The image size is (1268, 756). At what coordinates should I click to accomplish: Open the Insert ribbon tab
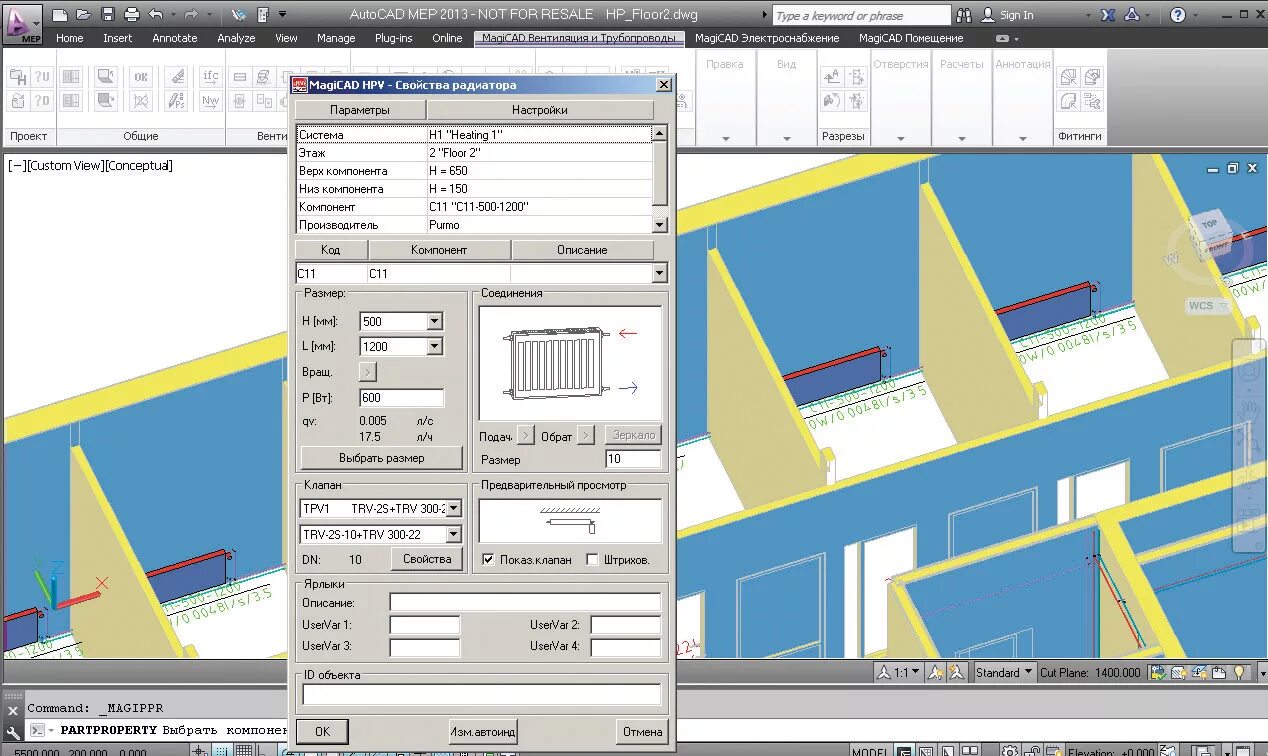[117, 38]
